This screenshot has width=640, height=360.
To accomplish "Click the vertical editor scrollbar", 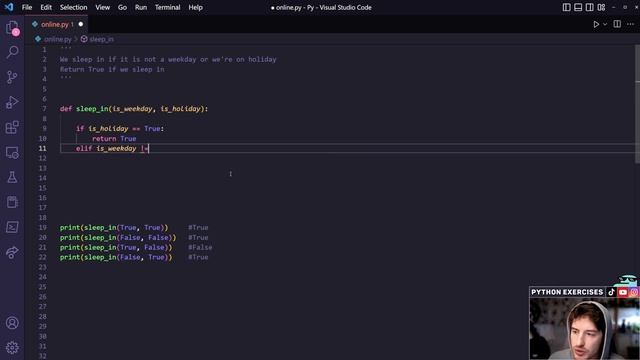I will [638, 104].
